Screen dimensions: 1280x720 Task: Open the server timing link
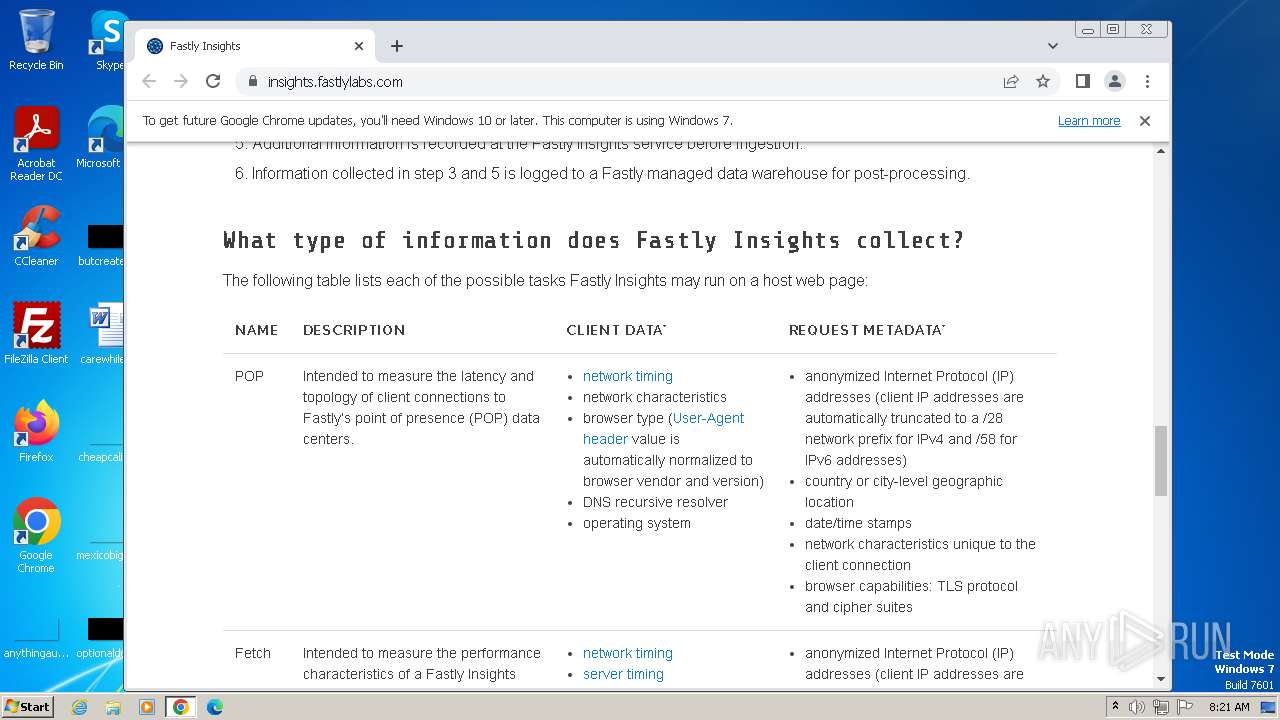(x=623, y=674)
